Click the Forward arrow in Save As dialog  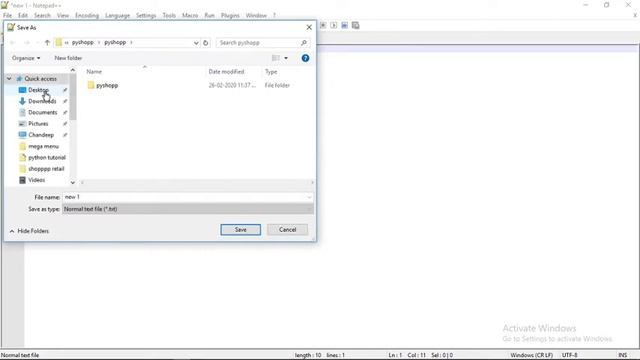(26, 42)
